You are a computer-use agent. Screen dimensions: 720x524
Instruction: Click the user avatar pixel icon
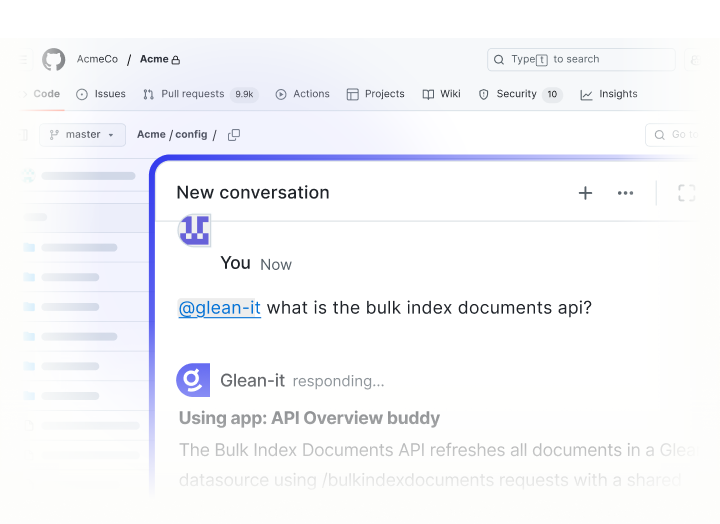coord(194,231)
